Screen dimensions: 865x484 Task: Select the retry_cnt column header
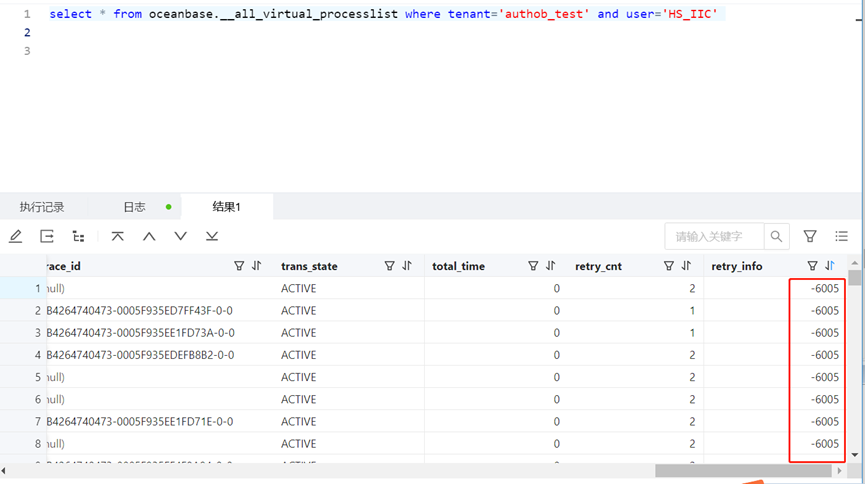coord(598,266)
